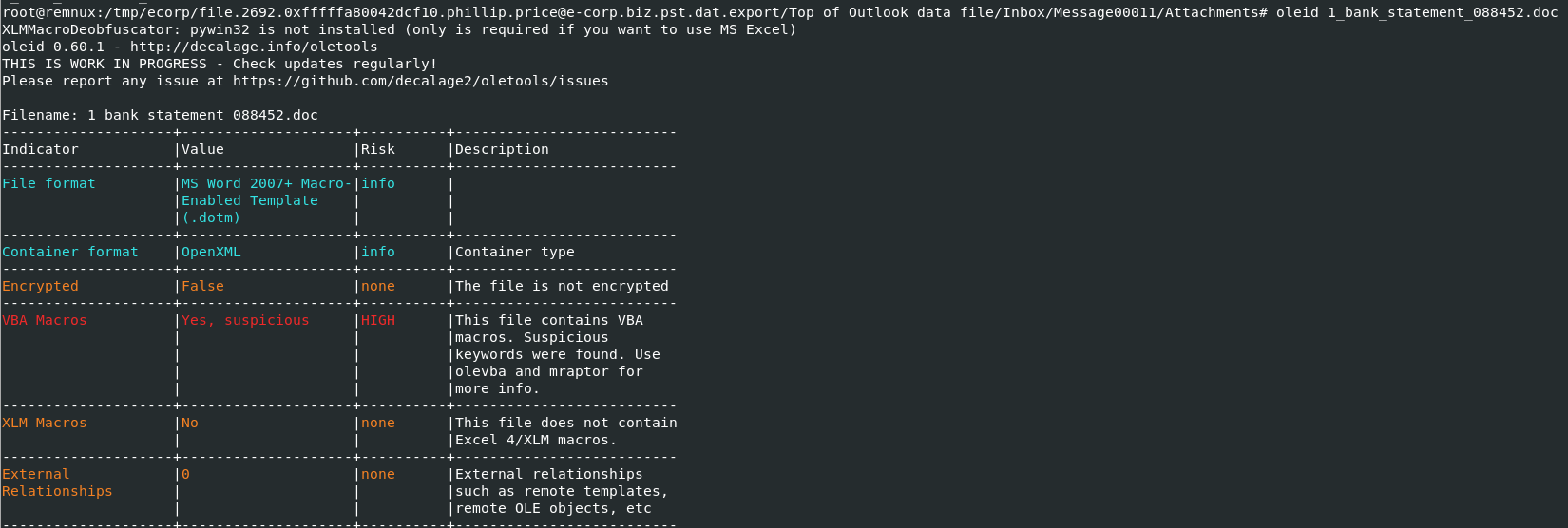Click 'The file is not encrypted' description
1568x528 pixels.
(562, 286)
